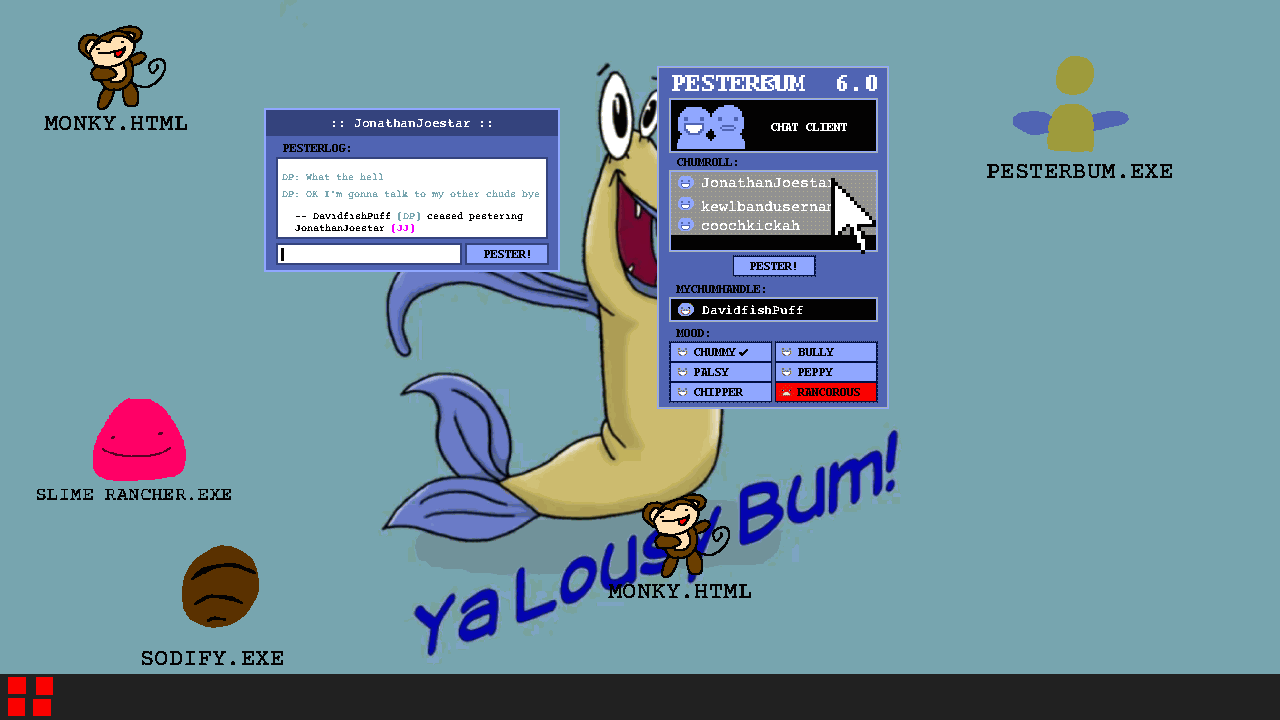Screen dimensions: 1280x720
Task: Switch mood to PEPPY
Action: coord(825,372)
